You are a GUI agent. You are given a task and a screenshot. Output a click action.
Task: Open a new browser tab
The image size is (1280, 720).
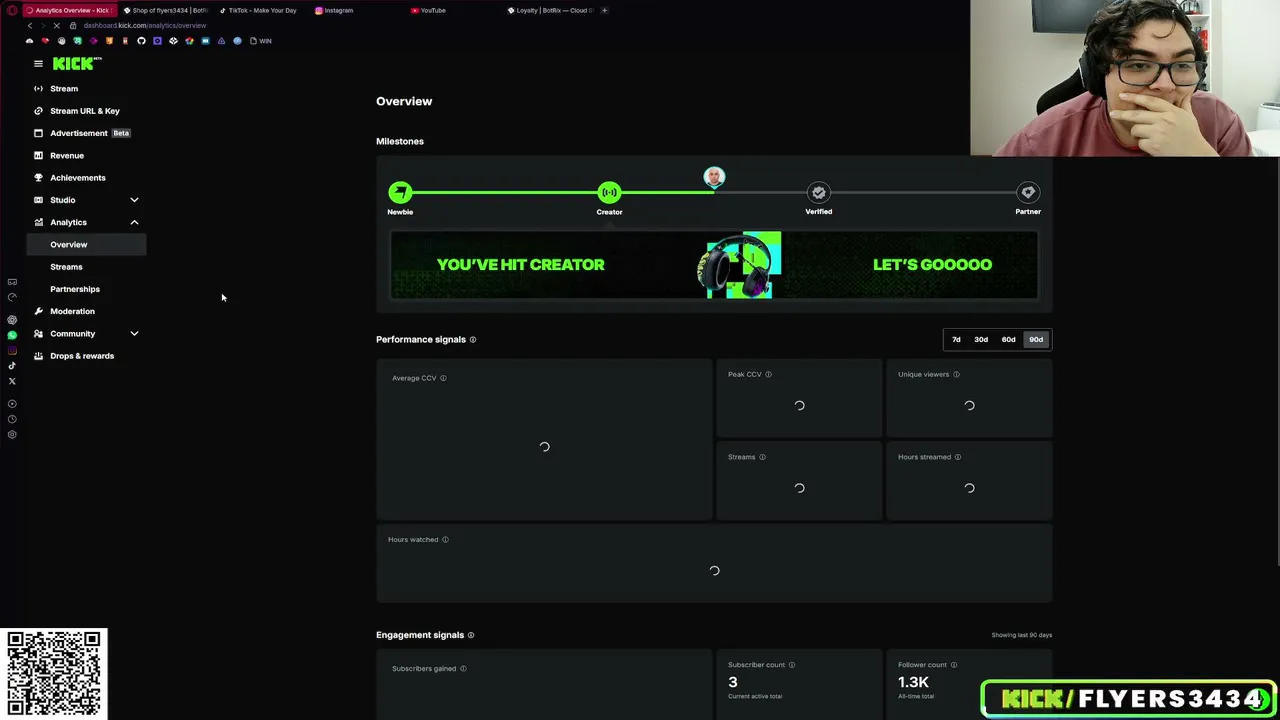tap(604, 10)
